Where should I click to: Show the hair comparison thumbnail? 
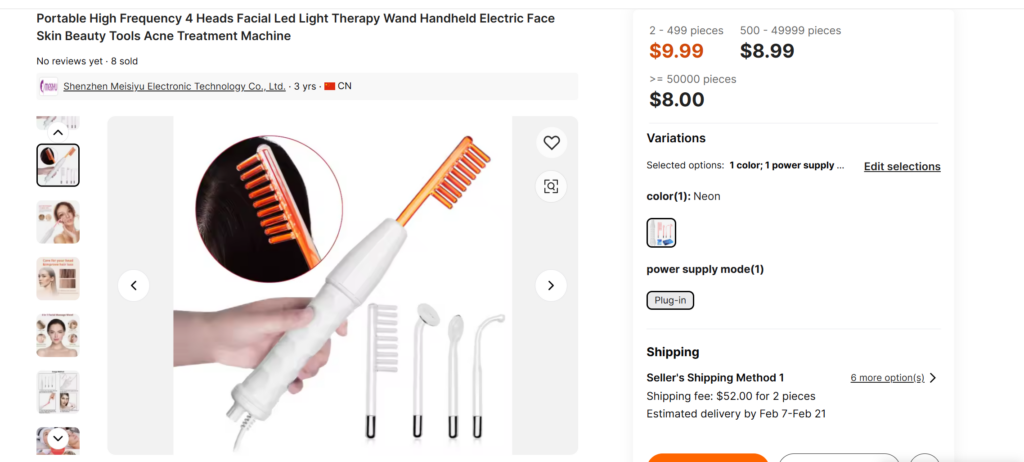[x=58, y=279]
